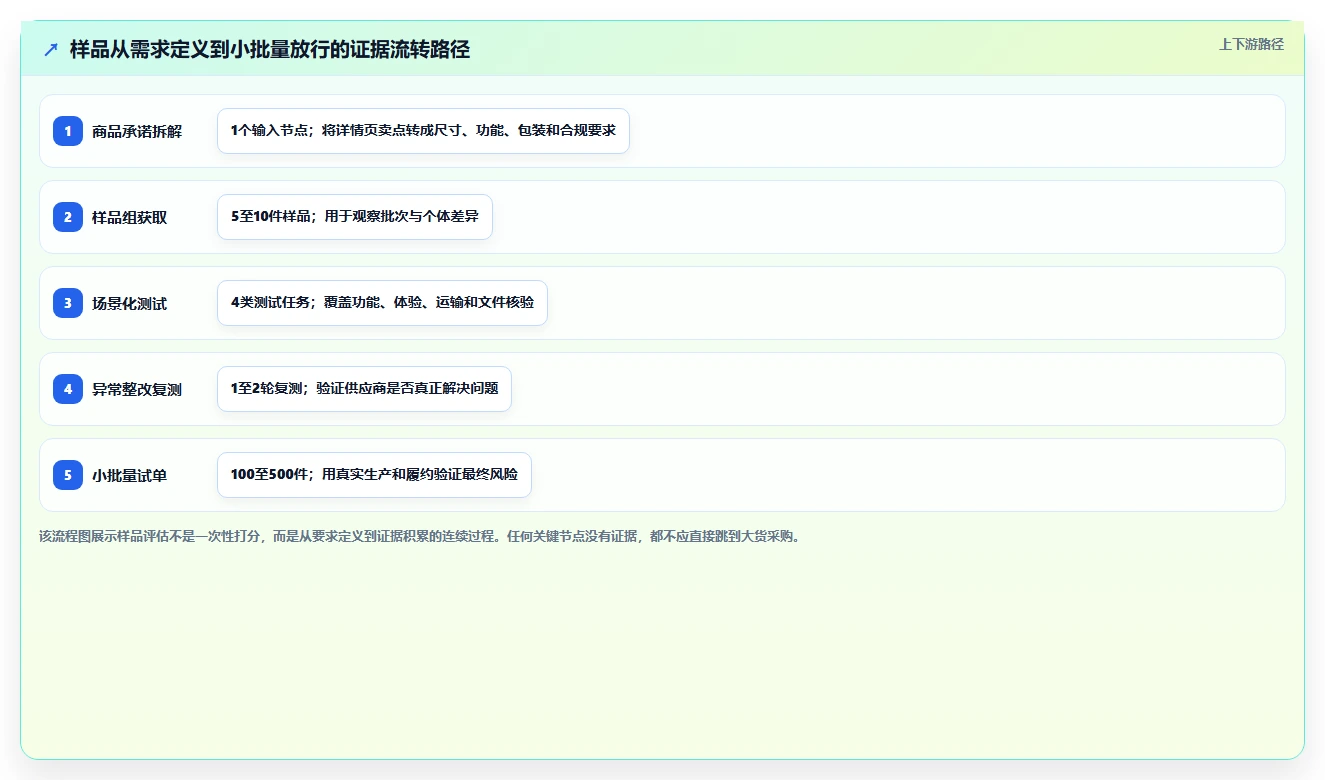
Task: Click the 样品组获取 step label
Action: click(130, 218)
